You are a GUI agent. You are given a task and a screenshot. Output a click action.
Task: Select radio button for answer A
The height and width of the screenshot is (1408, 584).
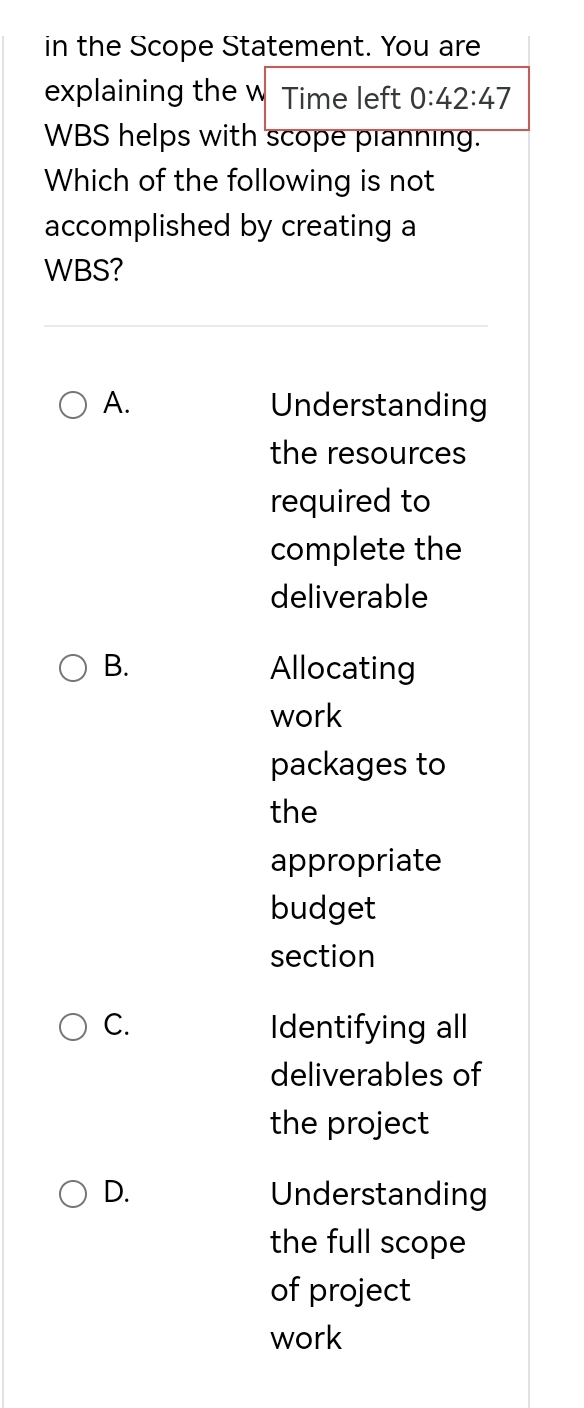coord(72,405)
